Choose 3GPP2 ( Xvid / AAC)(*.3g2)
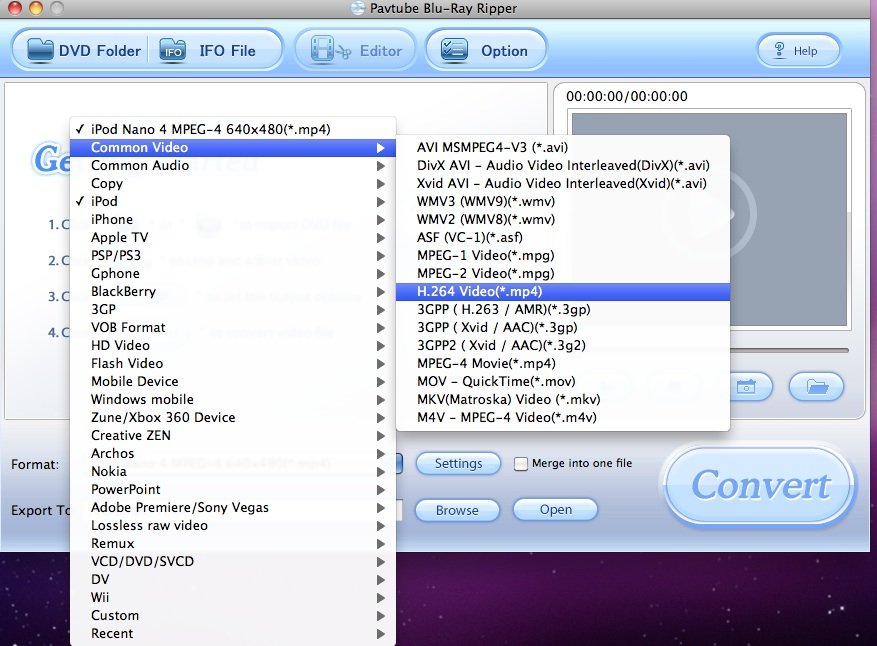 coord(563,346)
